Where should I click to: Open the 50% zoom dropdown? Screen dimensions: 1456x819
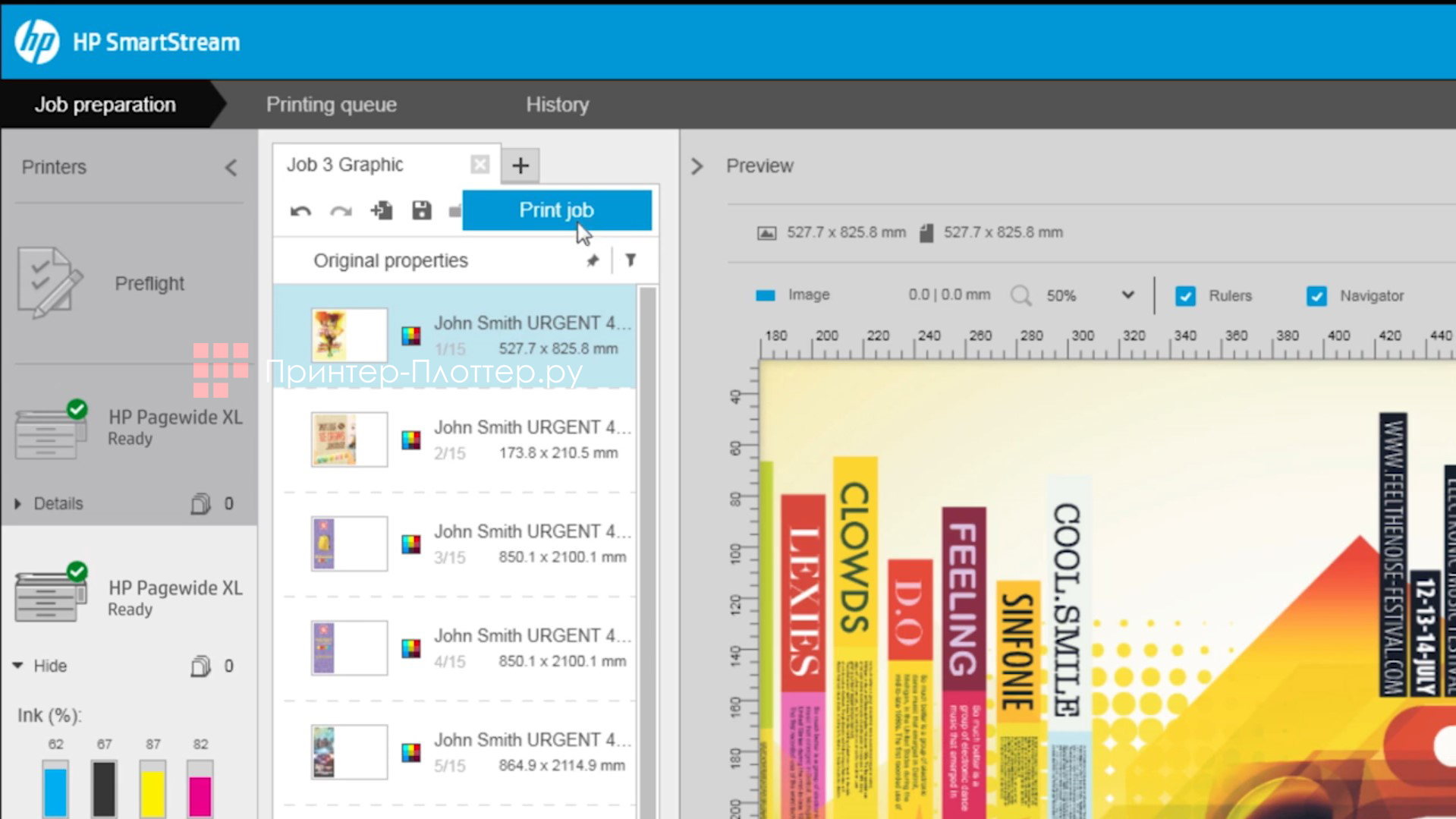point(1127,295)
